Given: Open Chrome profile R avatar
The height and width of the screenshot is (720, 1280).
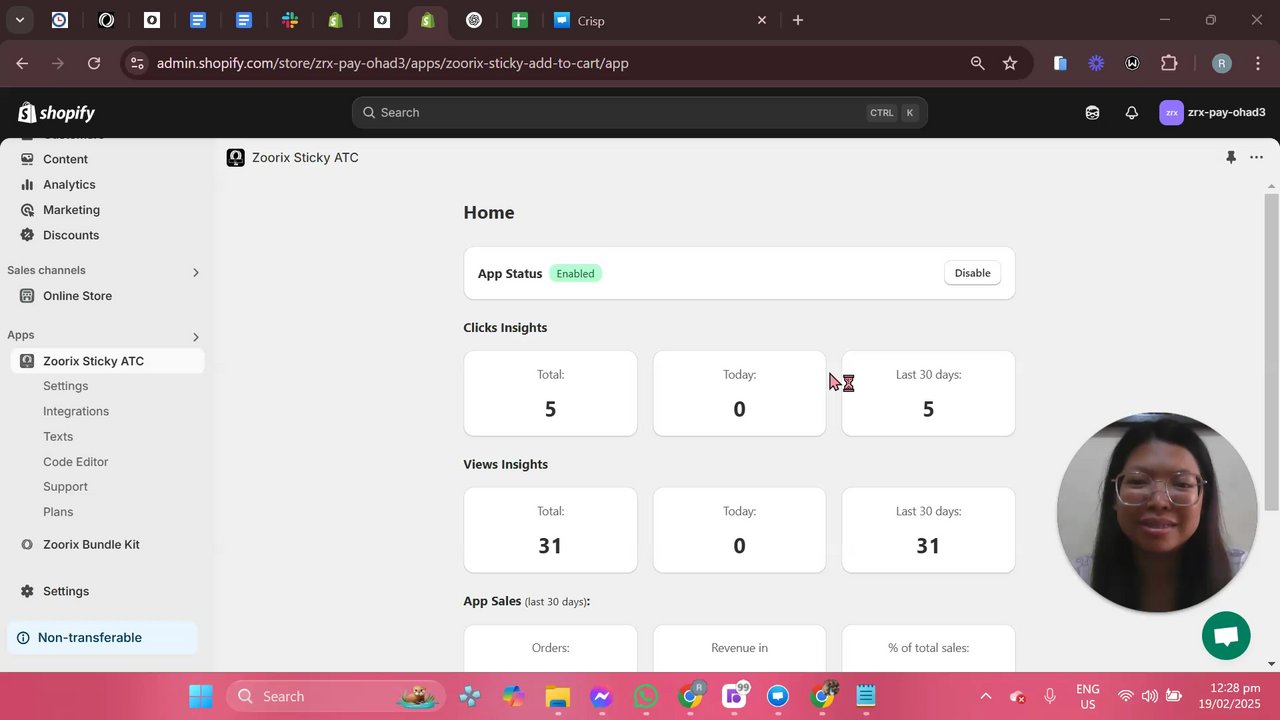Looking at the screenshot, I should coord(1221,63).
